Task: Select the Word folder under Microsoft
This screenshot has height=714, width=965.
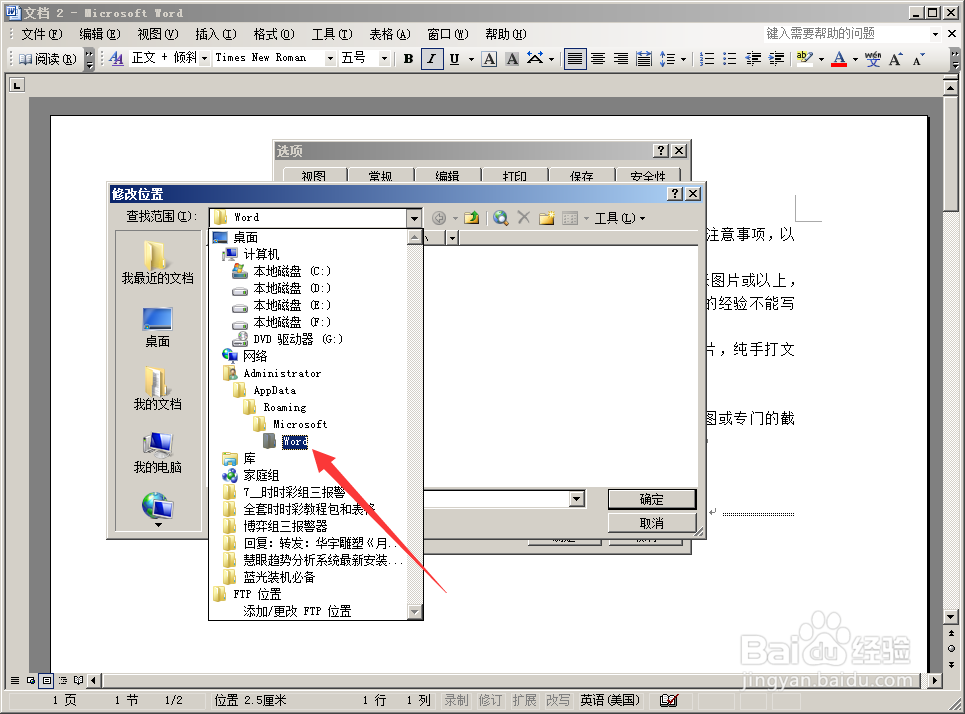Action: click(x=294, y=441)
